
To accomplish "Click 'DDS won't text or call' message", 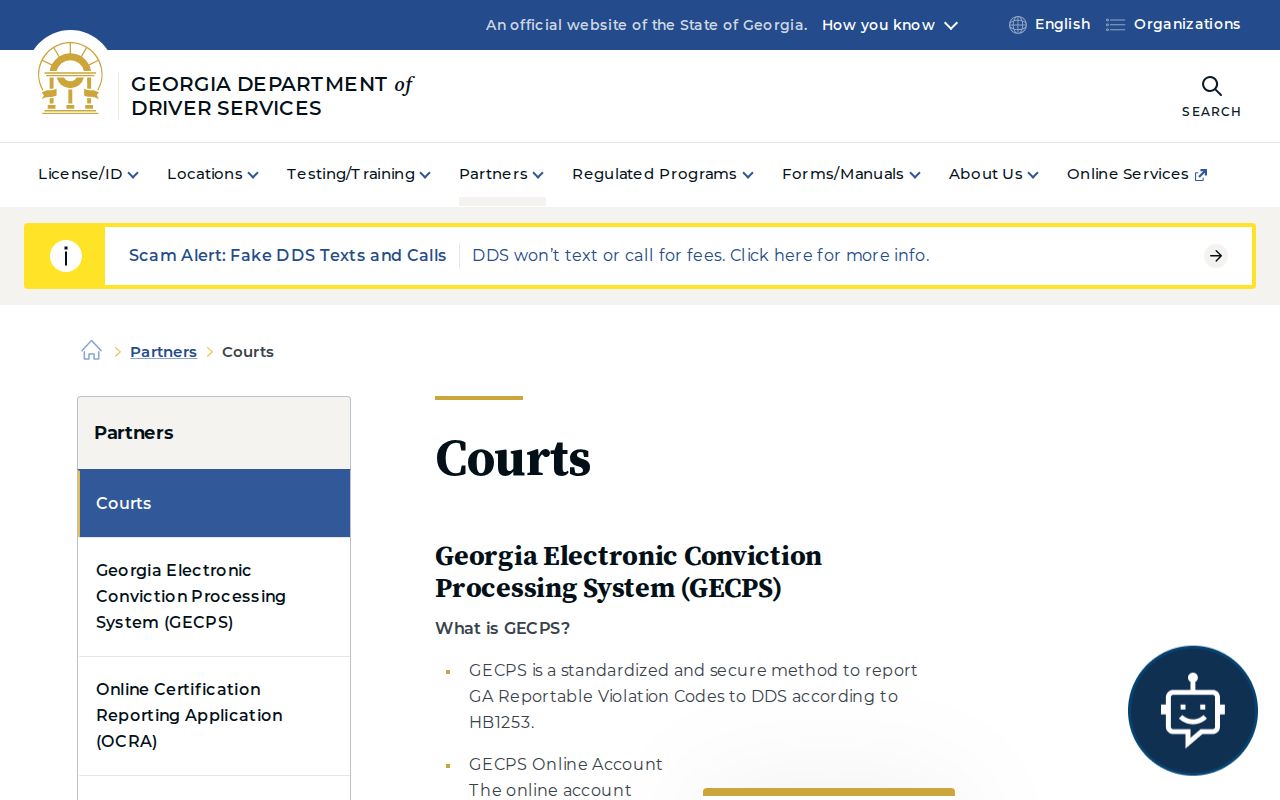I will [700, 256].
